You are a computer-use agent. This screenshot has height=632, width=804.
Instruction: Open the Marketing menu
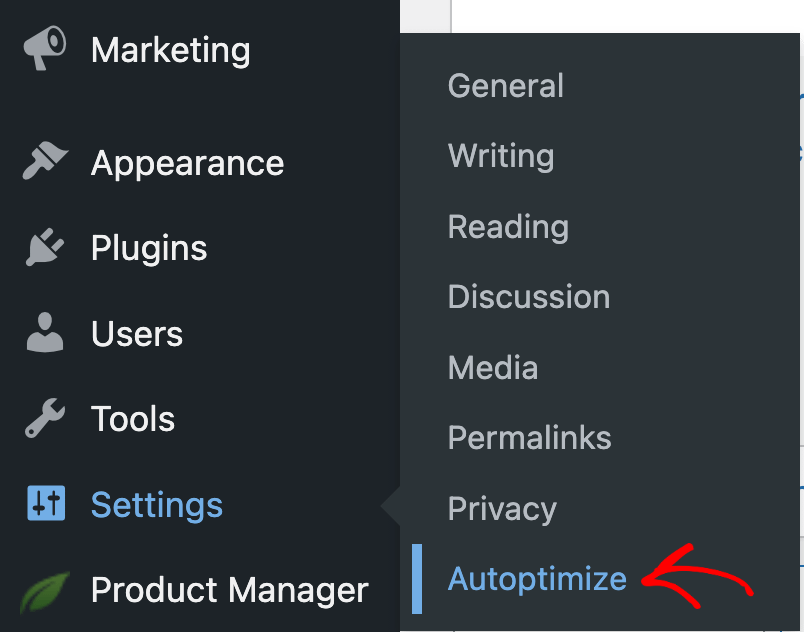(170, 50)
